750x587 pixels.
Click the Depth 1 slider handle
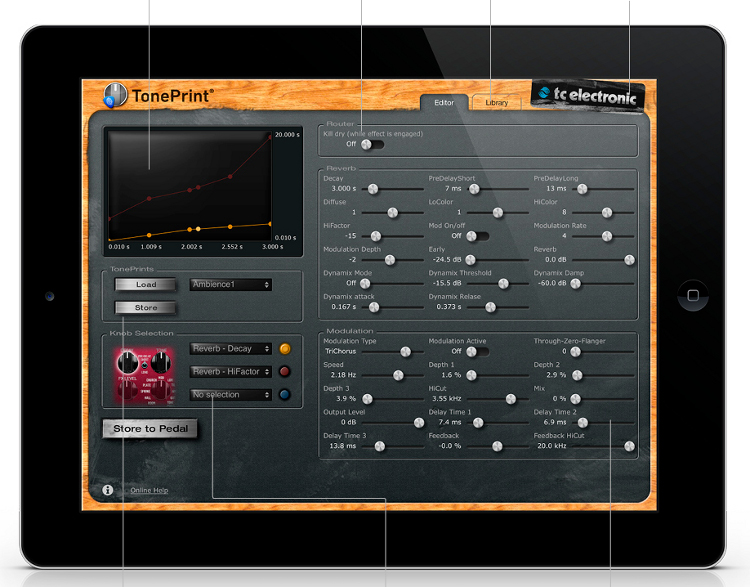(472, 376)
